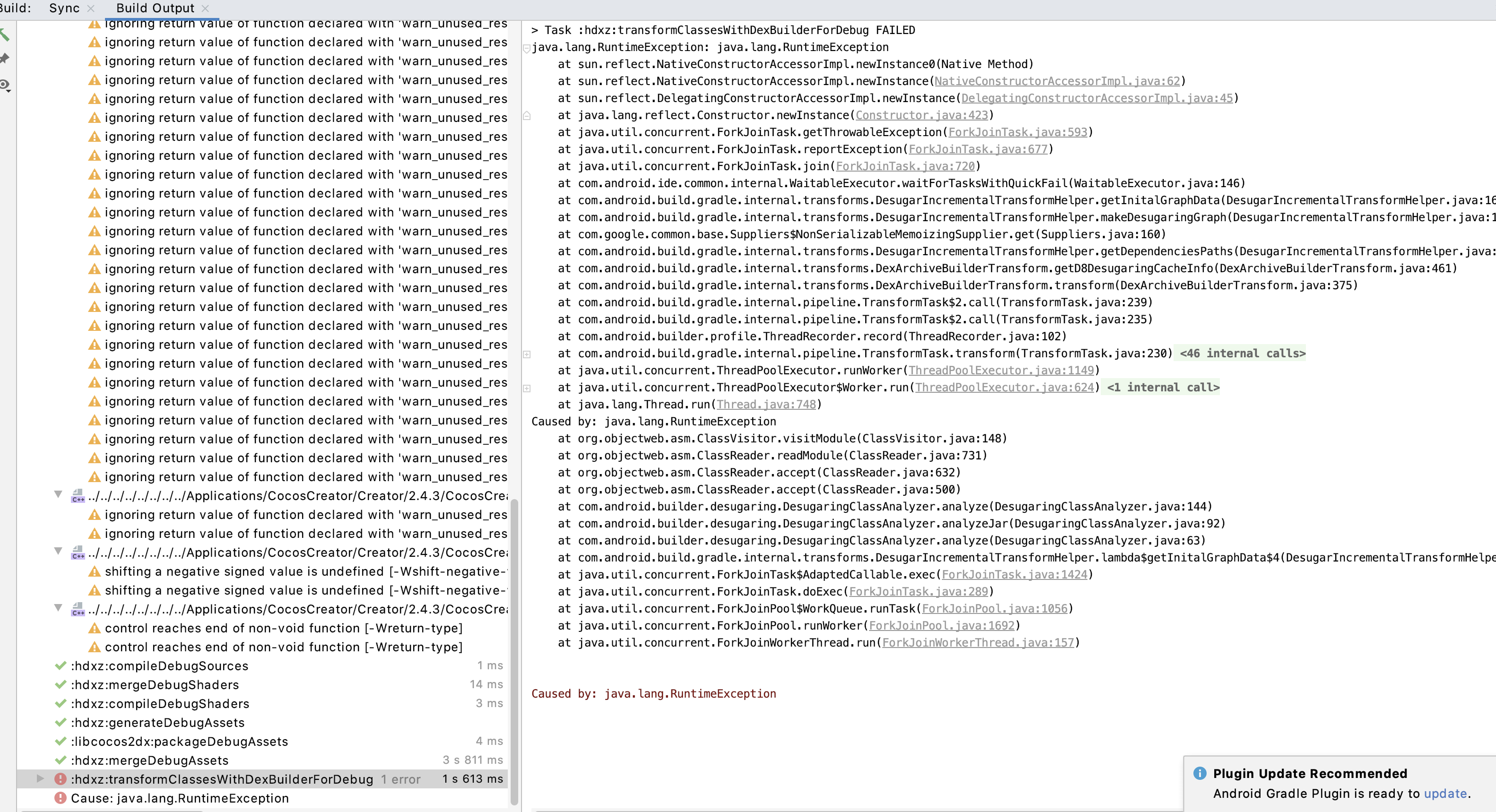Collapse the first CocosCreator C++ file node
The height and width of the screenshot is (812, 1496).
pos(58,494)
